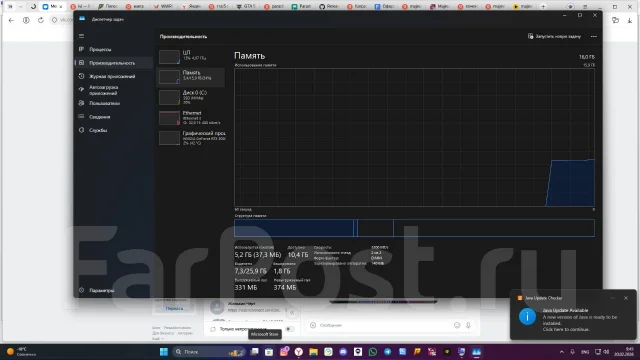Open Автозагрузка приложений section

(x=104, y=90)
